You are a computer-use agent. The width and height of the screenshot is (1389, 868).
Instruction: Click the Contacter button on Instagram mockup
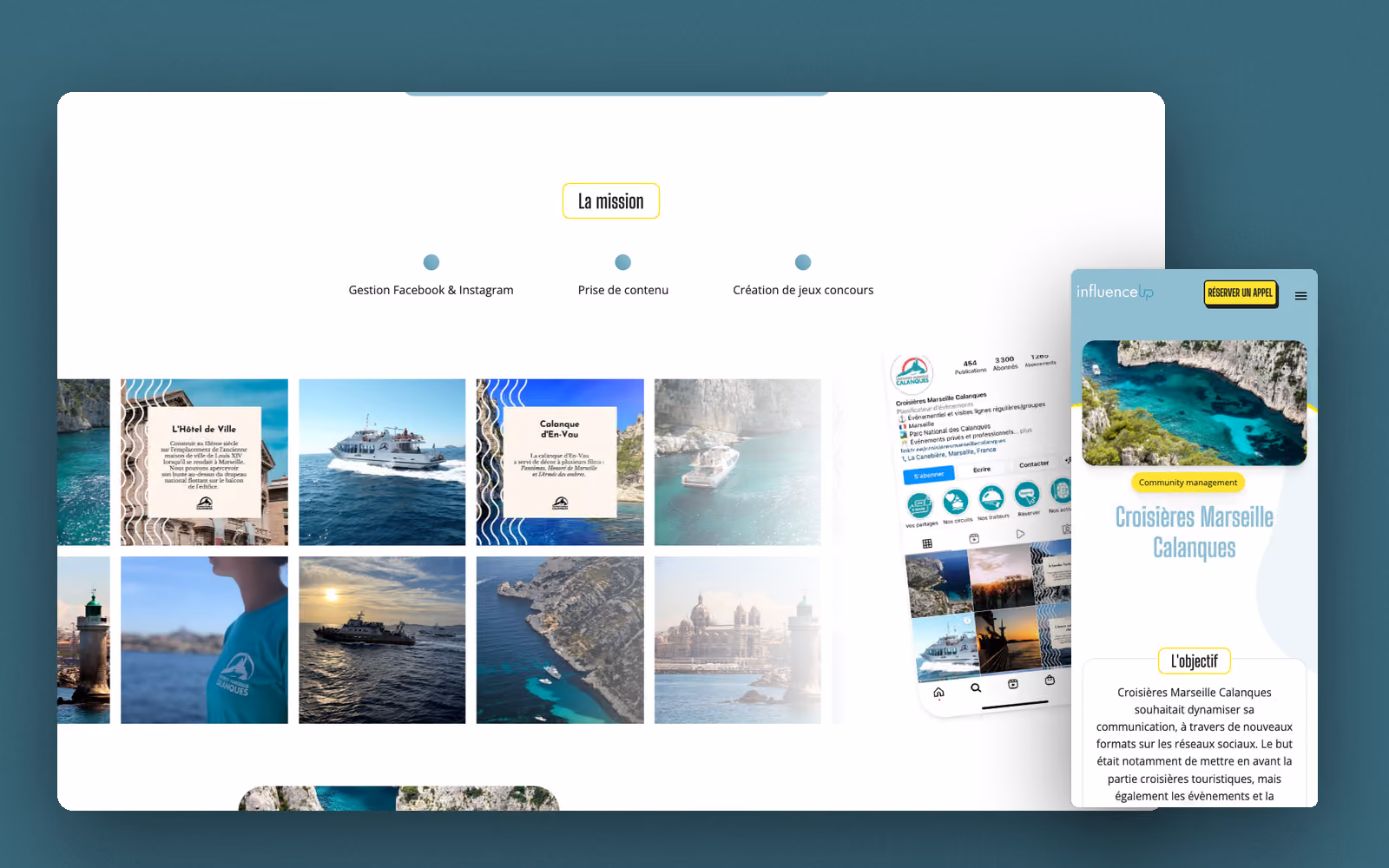[x=1034, y=464]
